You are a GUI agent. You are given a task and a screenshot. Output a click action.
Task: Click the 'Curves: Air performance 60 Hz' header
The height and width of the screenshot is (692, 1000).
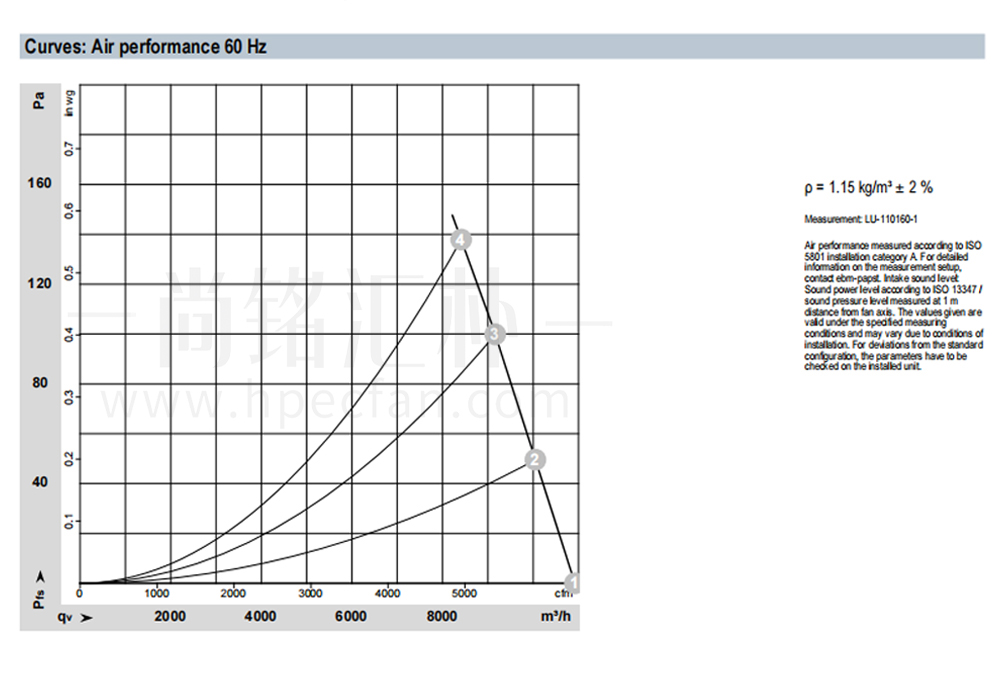(x=146, y=47)
